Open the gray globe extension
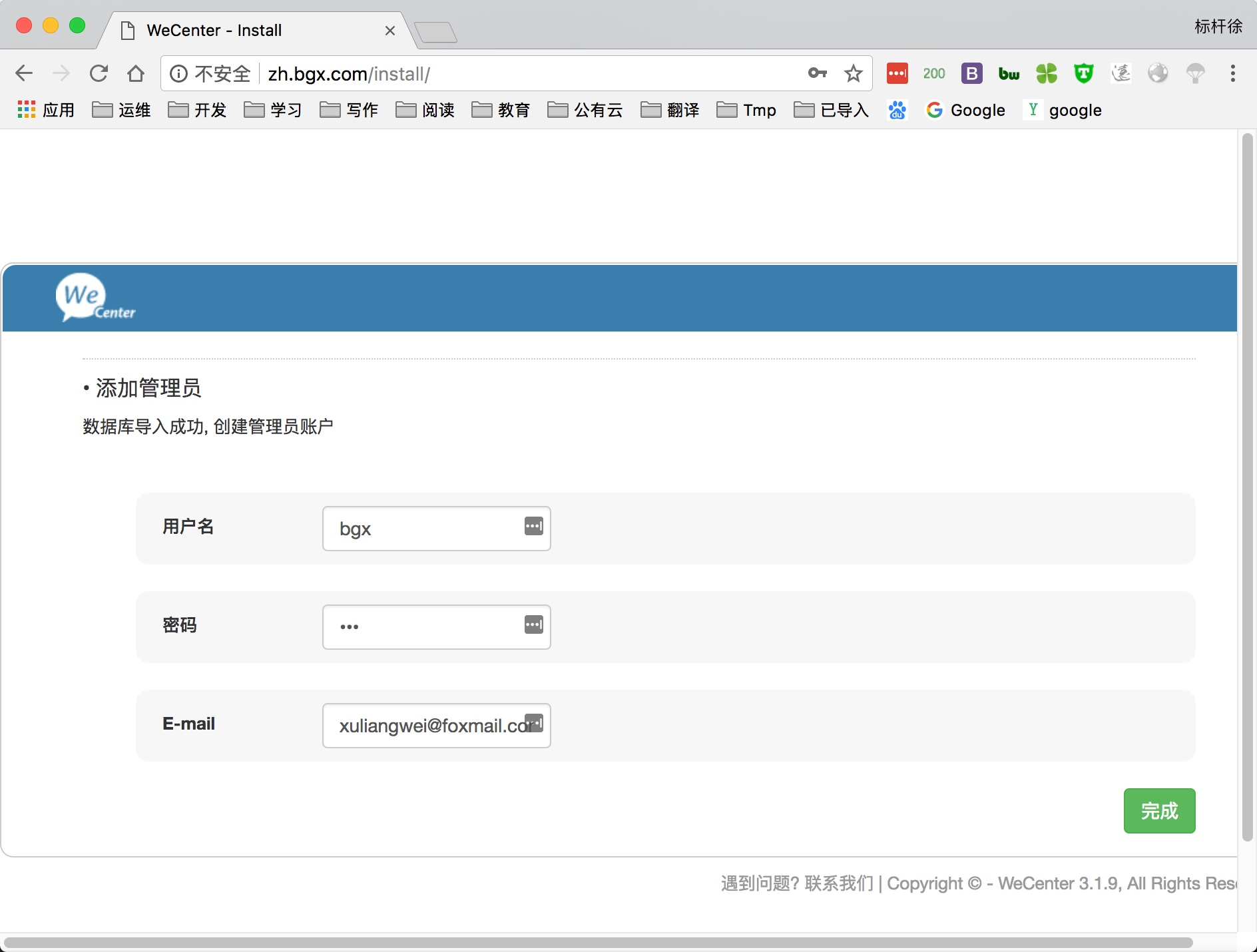 tap(1158, 73)
